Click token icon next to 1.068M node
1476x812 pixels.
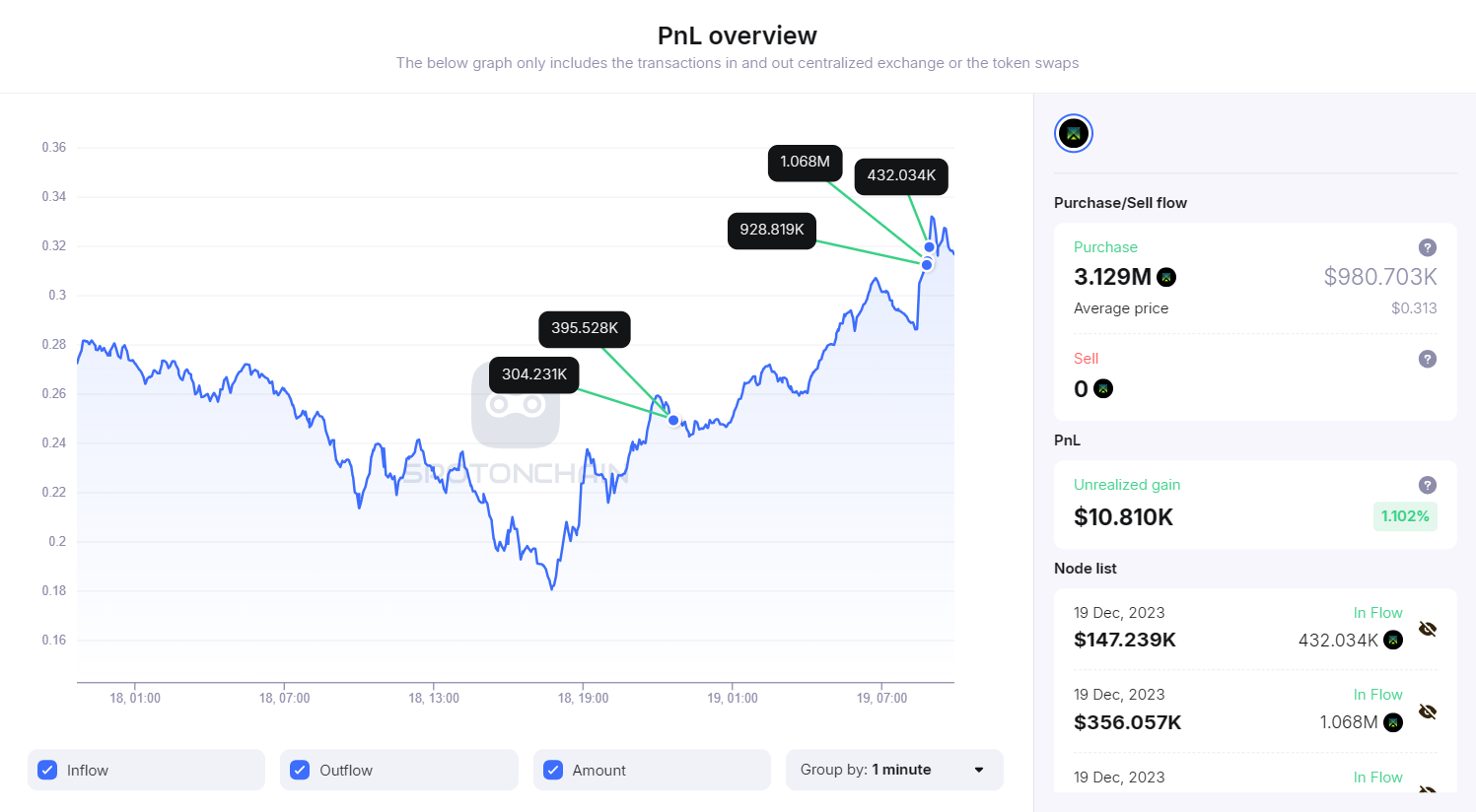coord(1393,722)
